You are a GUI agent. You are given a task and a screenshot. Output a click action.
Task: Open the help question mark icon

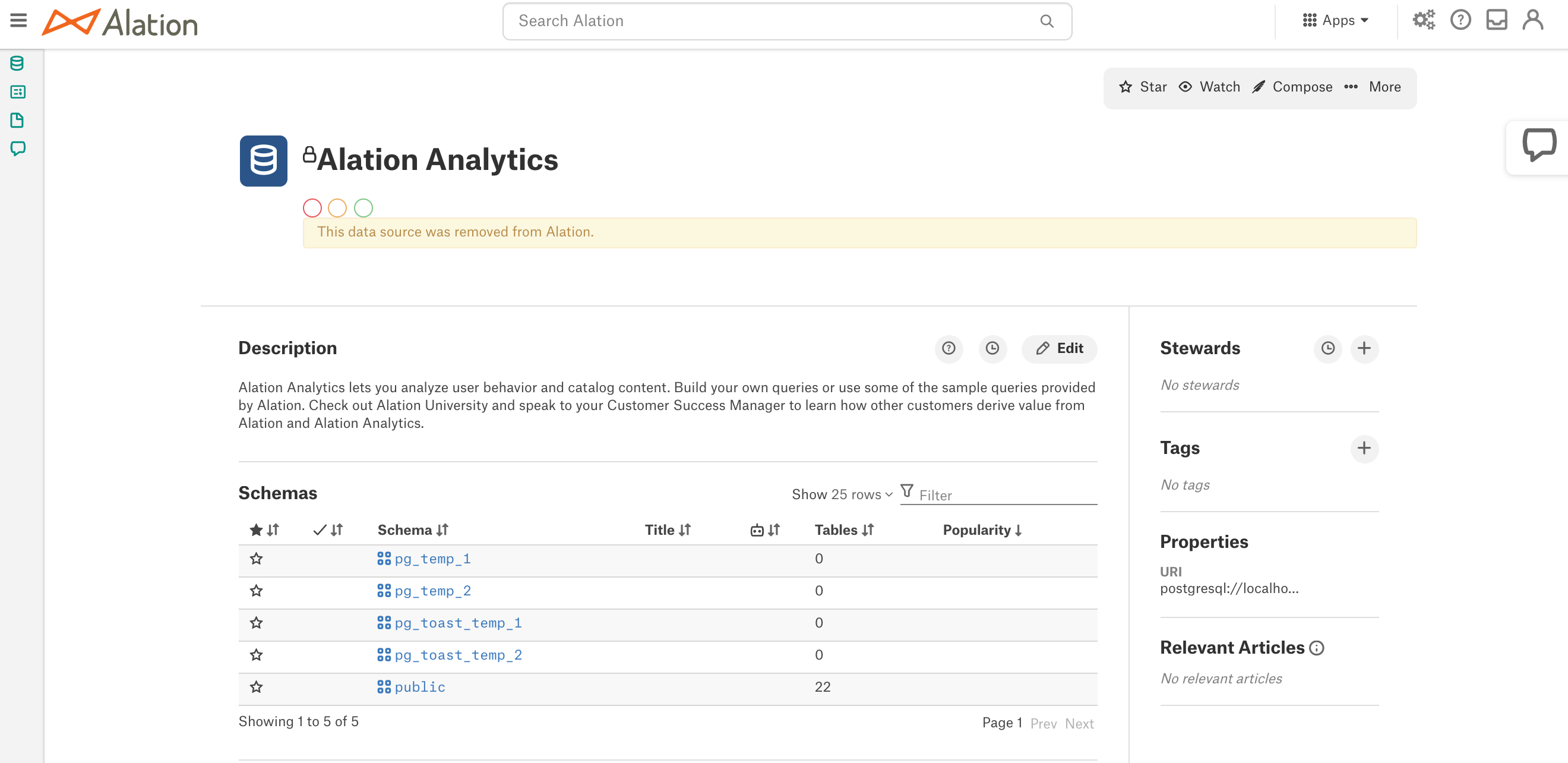coord(1460,20)
